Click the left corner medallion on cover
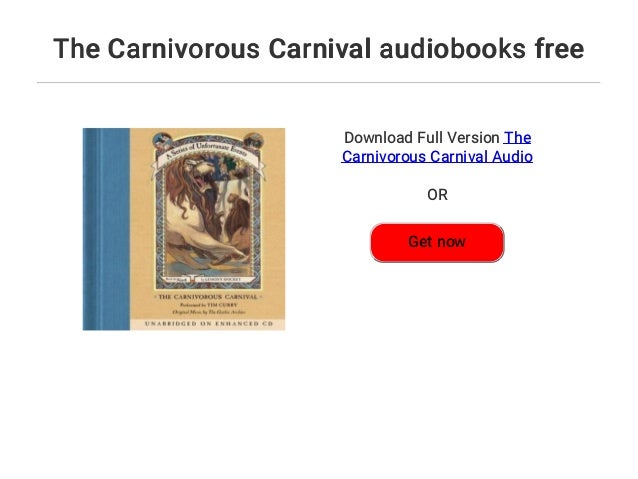 coord(161,140)
